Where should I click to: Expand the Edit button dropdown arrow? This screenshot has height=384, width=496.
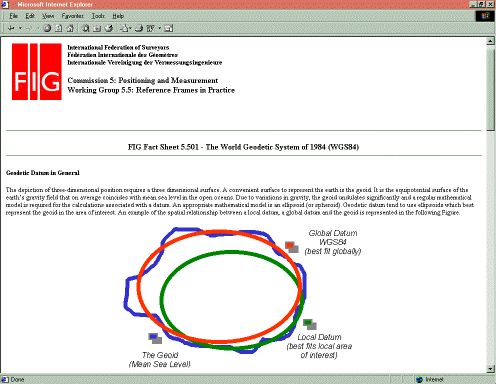pos(159,28)
